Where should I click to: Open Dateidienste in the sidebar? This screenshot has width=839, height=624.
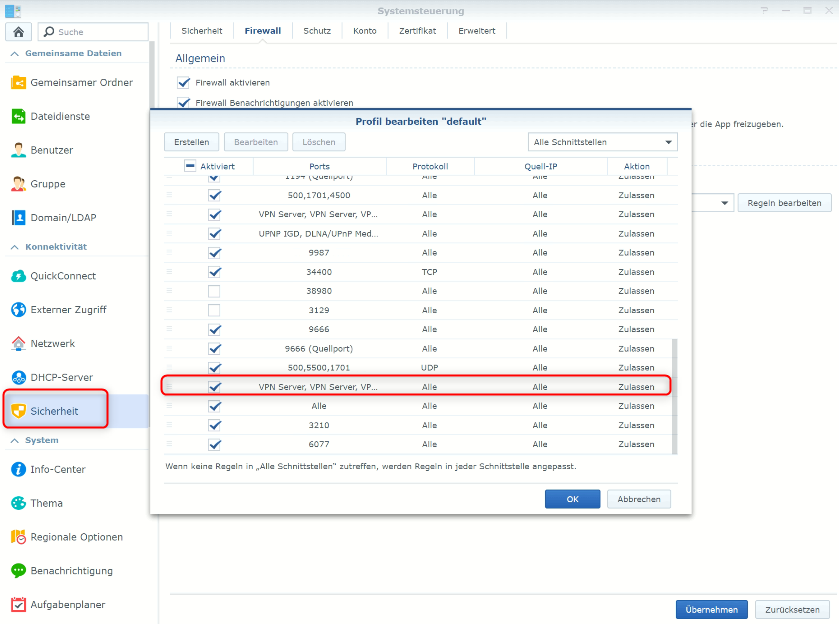pyautogui.click(x=60, y=117)
